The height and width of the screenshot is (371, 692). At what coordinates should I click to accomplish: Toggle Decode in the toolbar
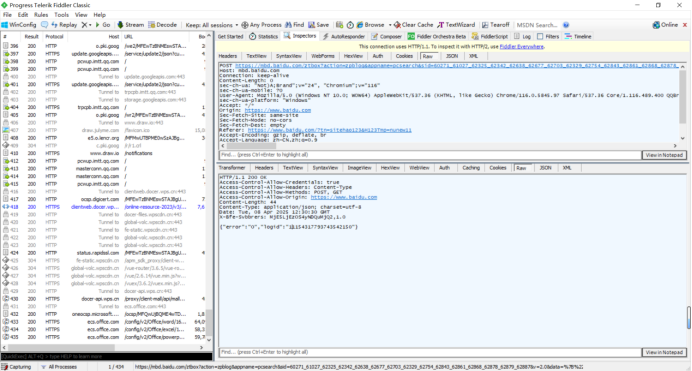(162, 25)
